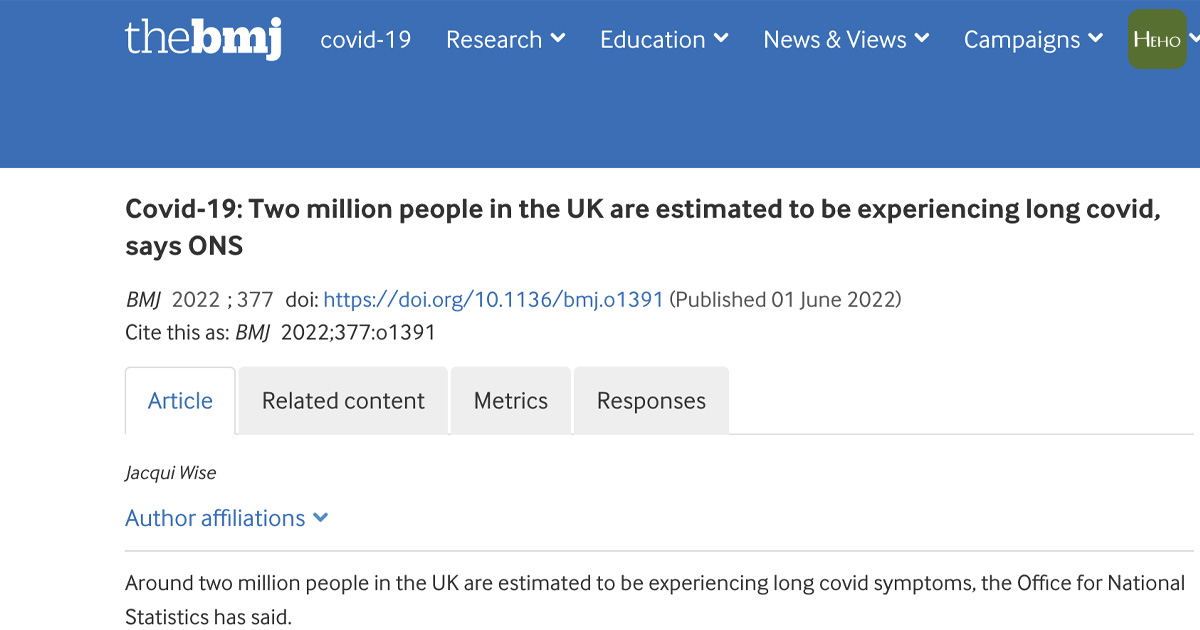
Task: Click the thebmj logo
Action: [203, 39]
